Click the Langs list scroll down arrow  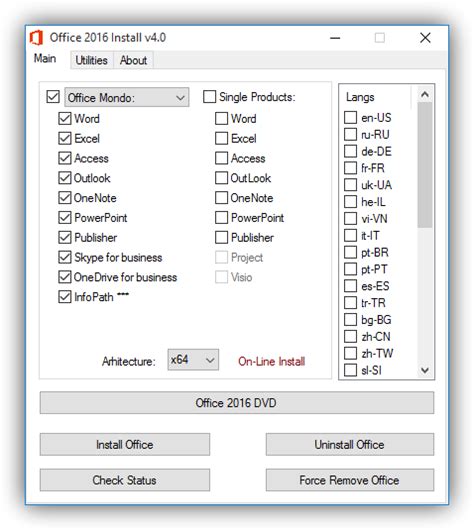click(425, 370)
